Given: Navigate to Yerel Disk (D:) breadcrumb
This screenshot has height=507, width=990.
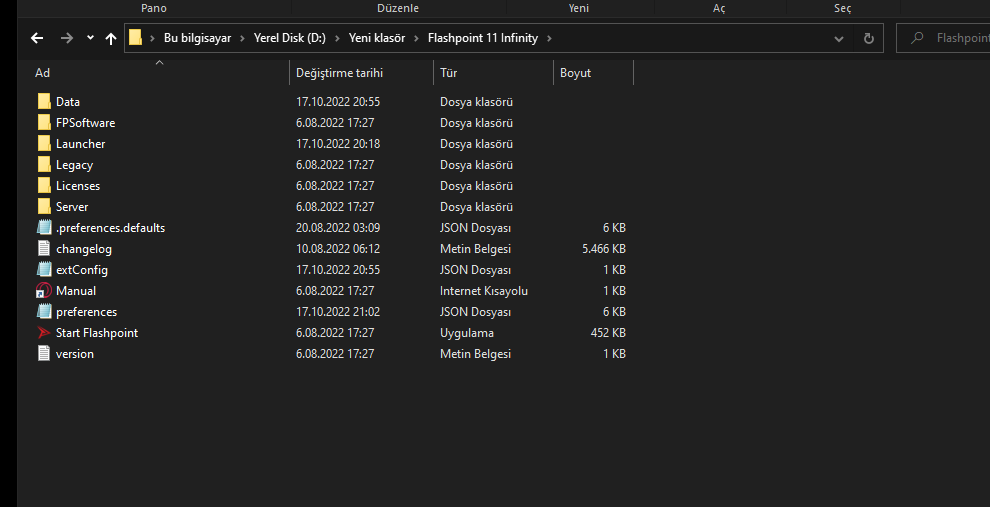Looking at the screenshot, I should click(290, 38).
